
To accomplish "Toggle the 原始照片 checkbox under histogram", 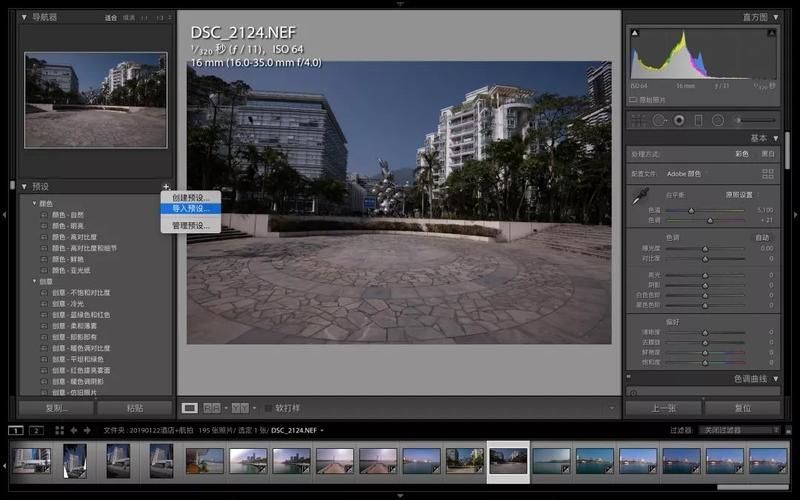I will pyautogui.click(x=633, y=100).
